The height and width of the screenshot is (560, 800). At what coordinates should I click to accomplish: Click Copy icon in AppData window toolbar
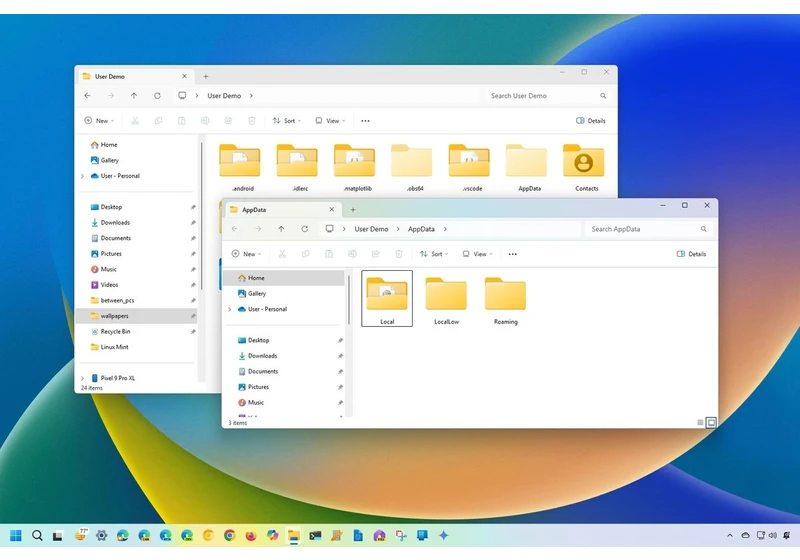point(305,254)
